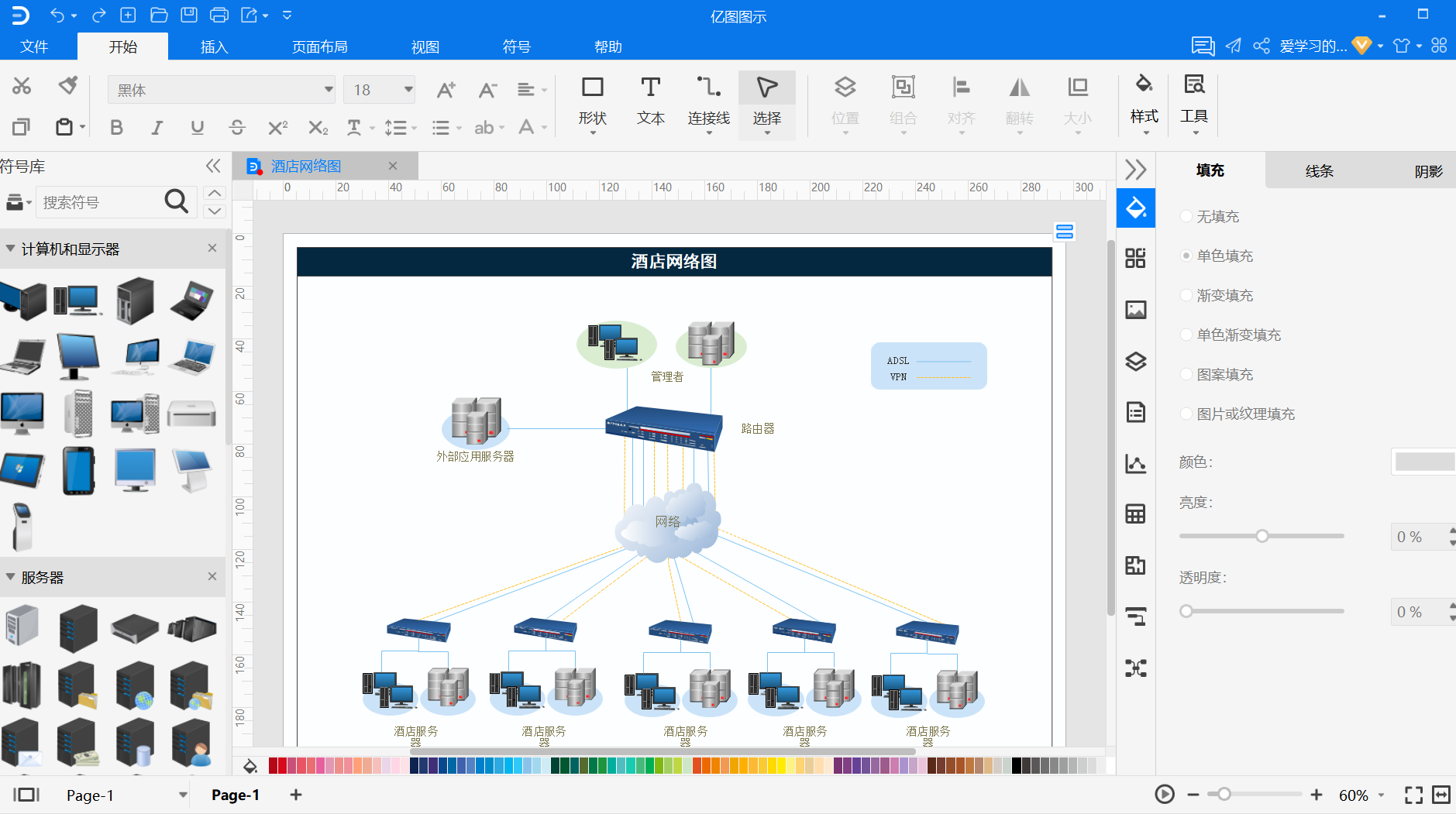Open the 文件 menu
This screenshot has height=814, width=1456.
[34, 46]
